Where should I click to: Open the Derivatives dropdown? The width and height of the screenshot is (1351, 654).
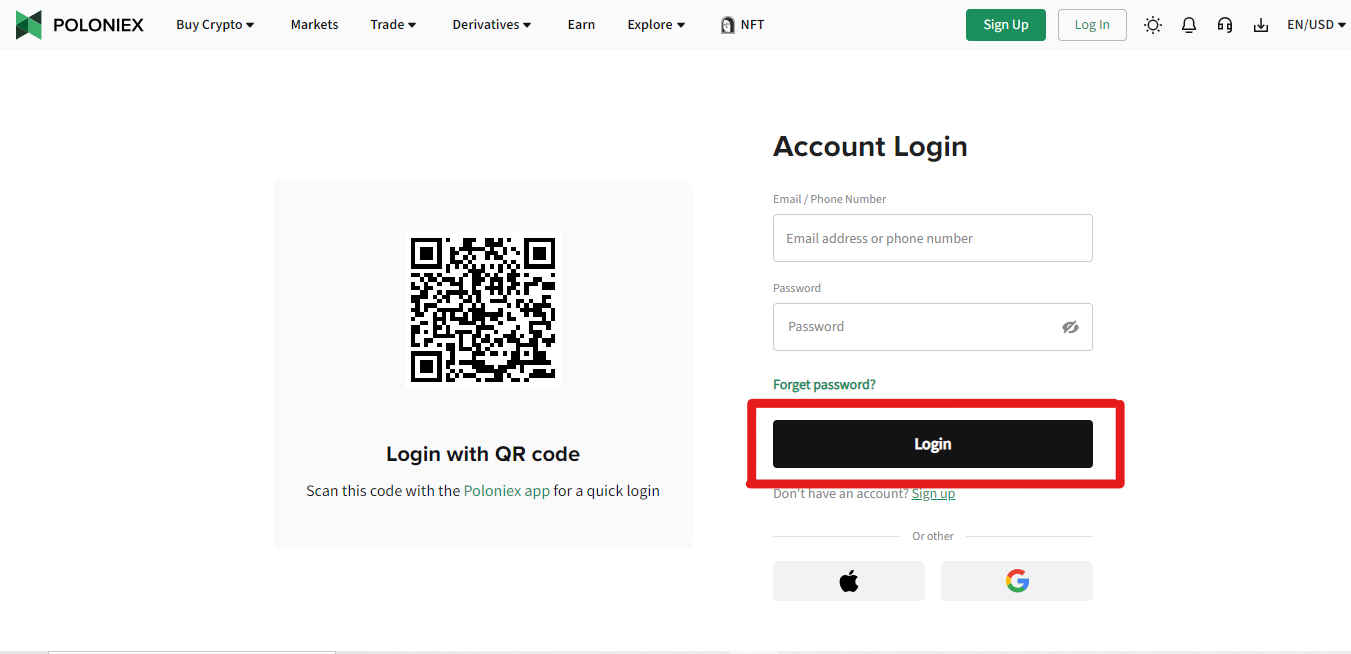pos(492,25)
